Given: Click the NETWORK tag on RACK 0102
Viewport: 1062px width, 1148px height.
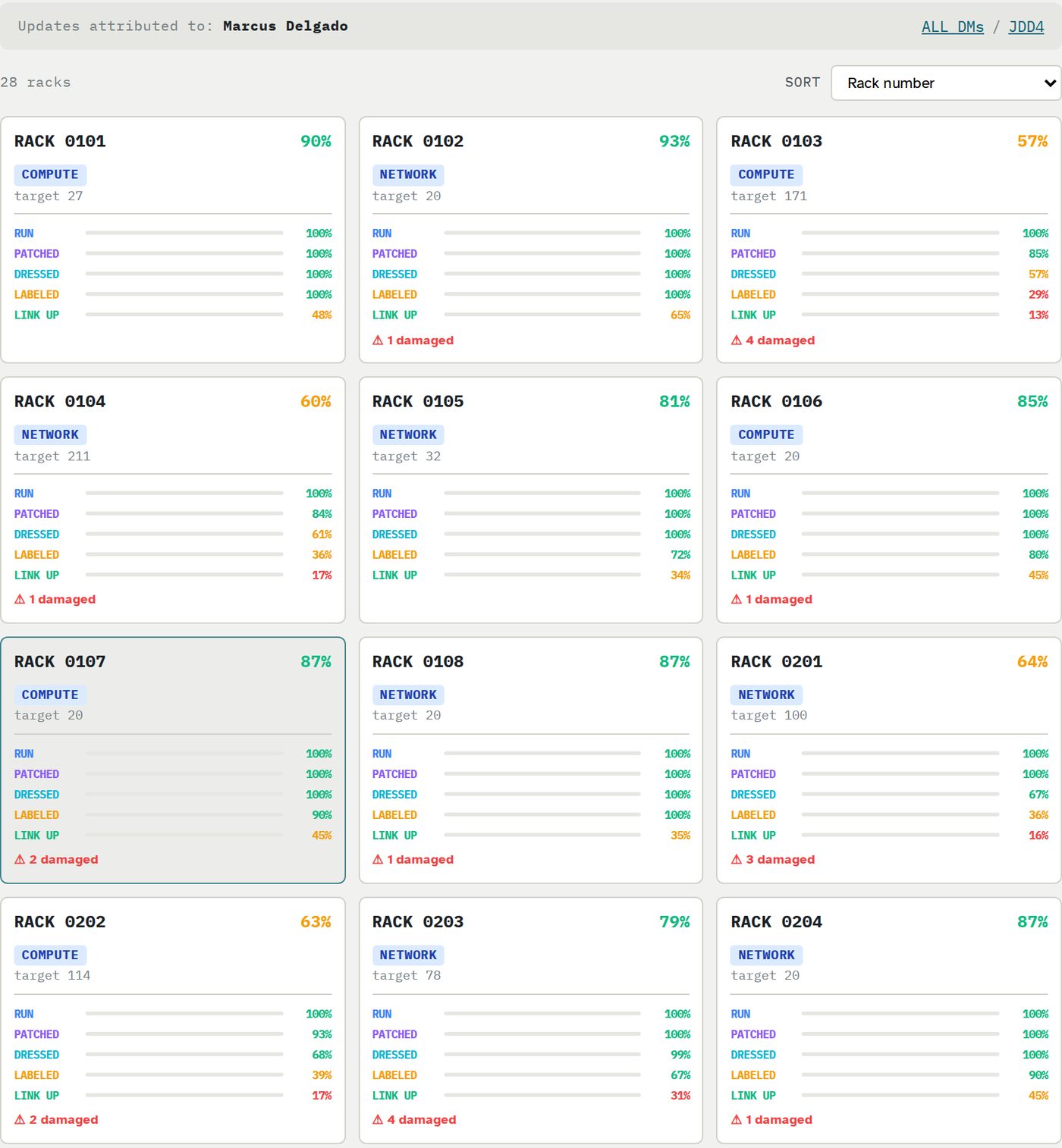Looking at the screenshot, I should click(x=408, y=174).
